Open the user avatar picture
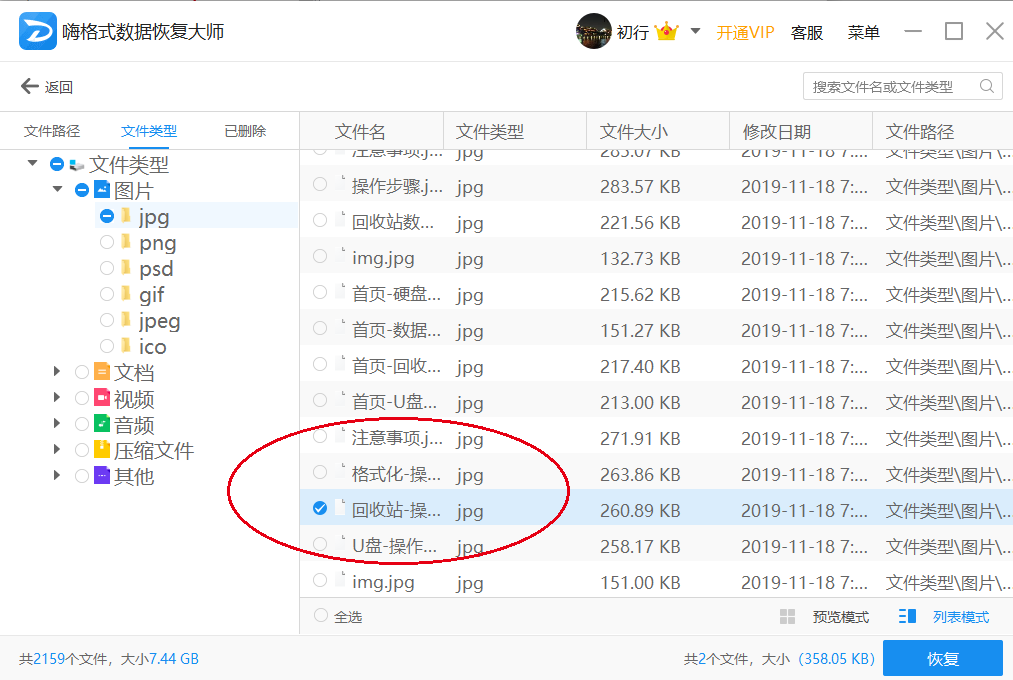 (593, 31)
